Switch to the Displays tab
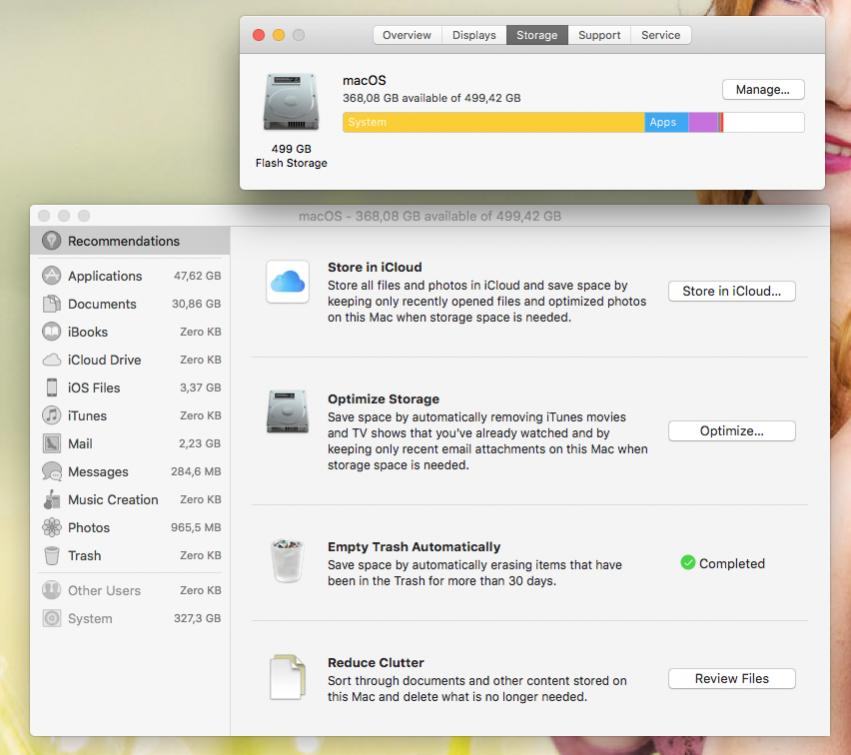This screenshot has height=755, width=851. [474, 35]
